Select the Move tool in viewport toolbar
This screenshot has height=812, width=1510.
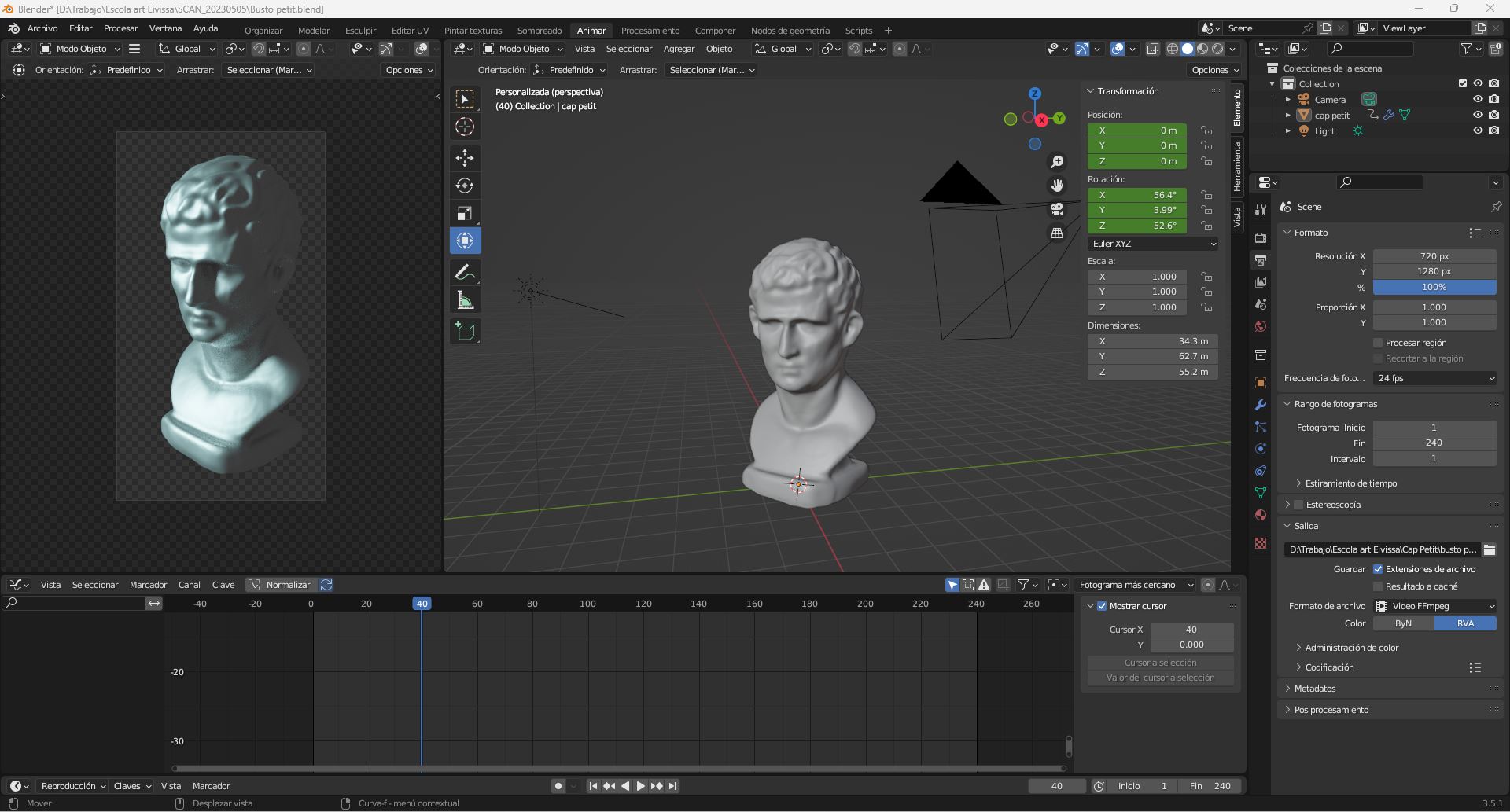tap(465, 158)
